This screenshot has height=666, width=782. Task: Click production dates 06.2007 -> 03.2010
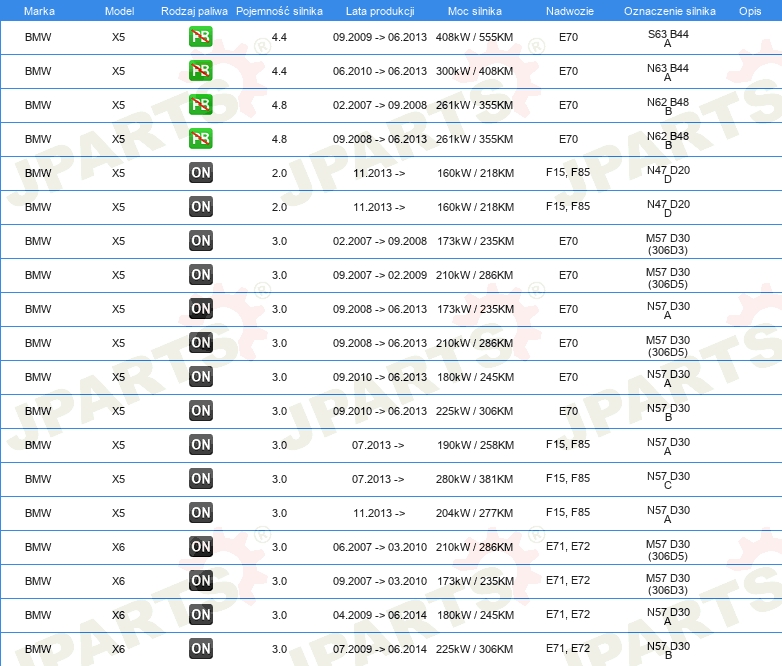380,547
